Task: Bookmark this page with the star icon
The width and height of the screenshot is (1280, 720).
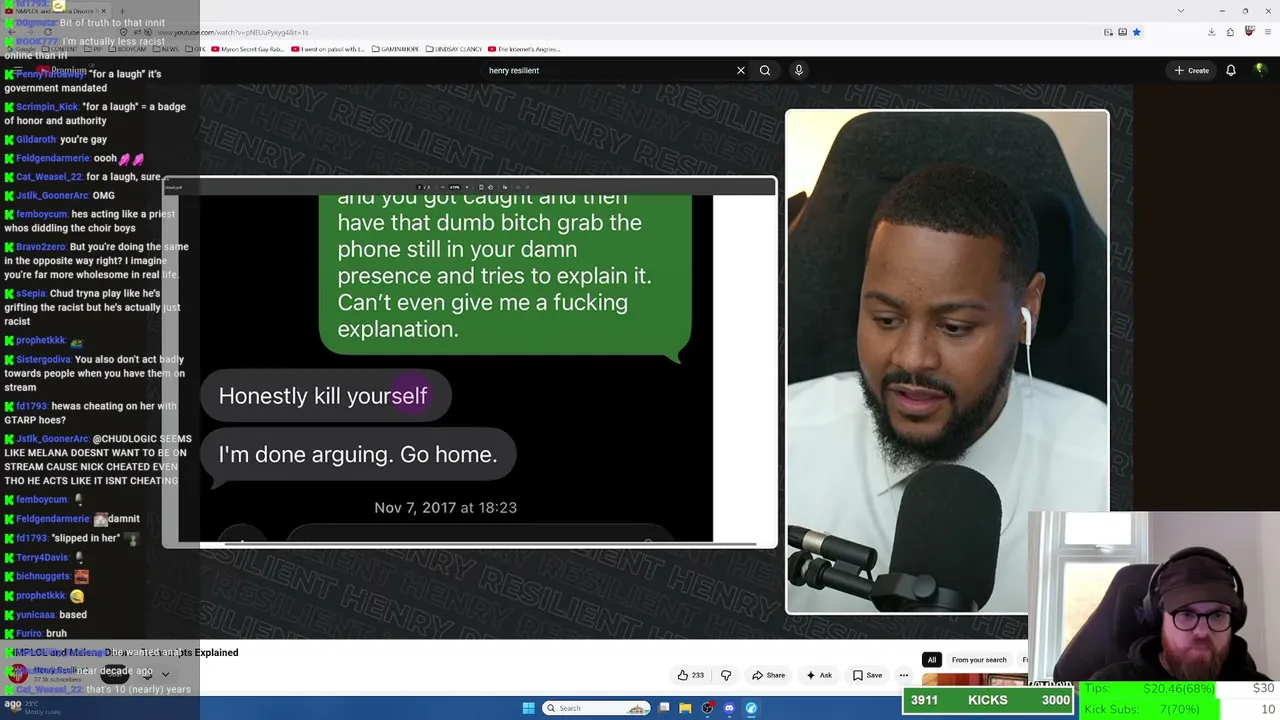Action: coord(1136,32)
